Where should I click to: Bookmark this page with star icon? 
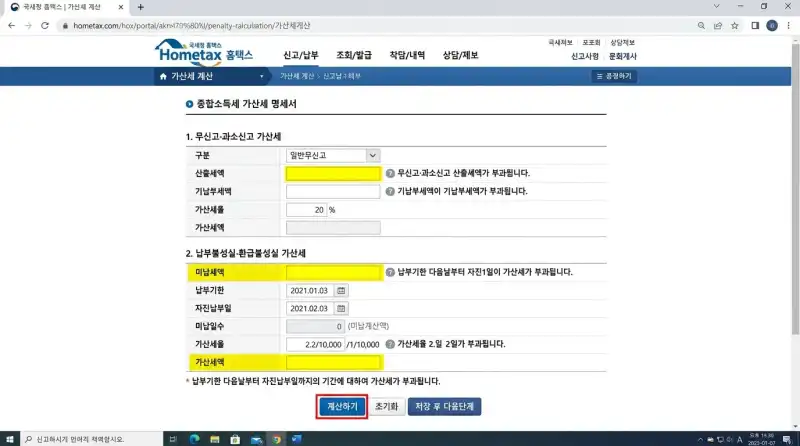[x=736, y=24]
